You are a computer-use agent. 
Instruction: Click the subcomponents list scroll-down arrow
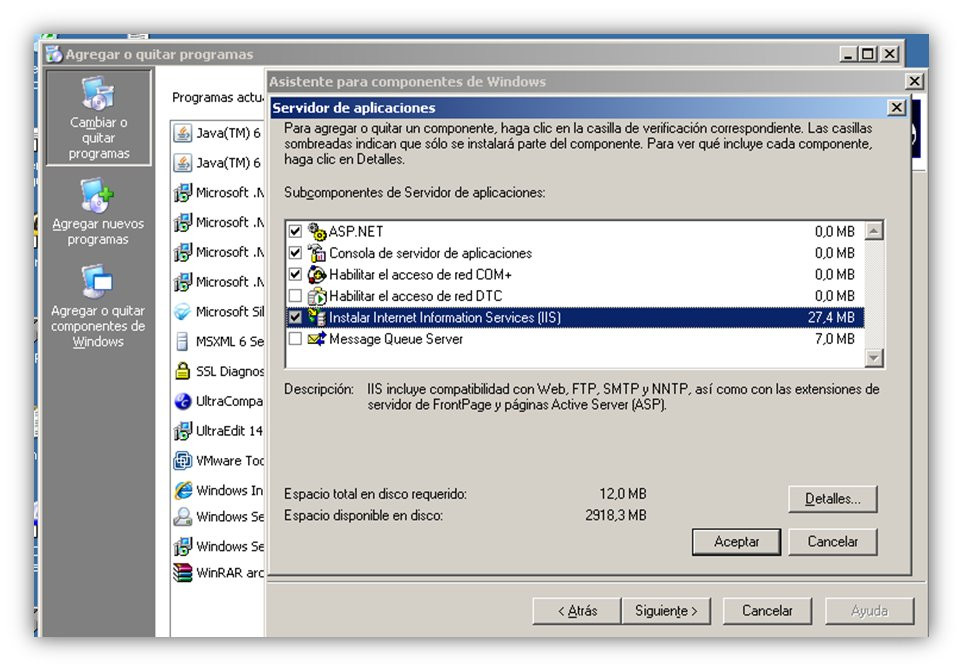point(873,357)
